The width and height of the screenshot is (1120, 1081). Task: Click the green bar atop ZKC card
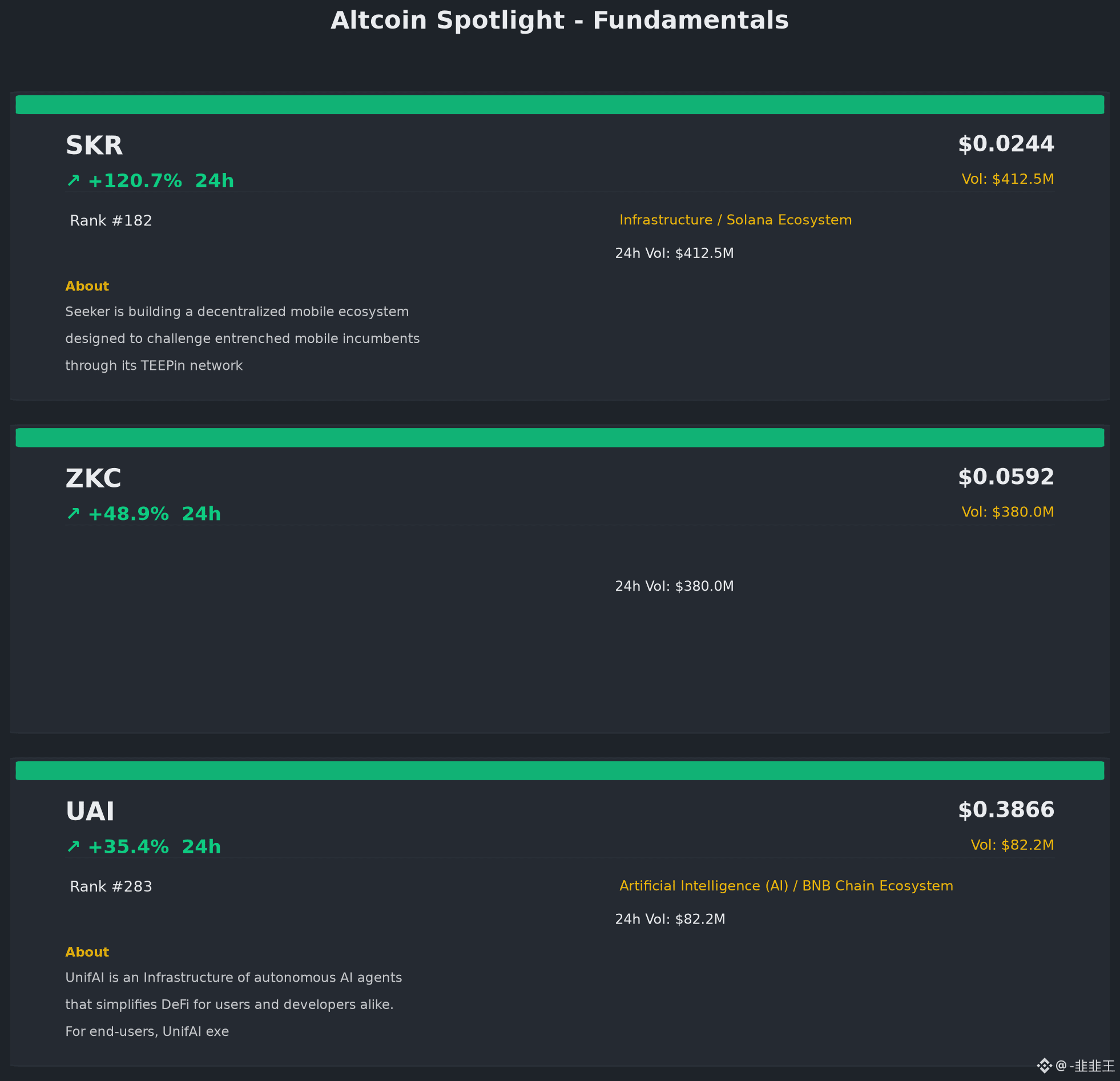coord(560,438)
